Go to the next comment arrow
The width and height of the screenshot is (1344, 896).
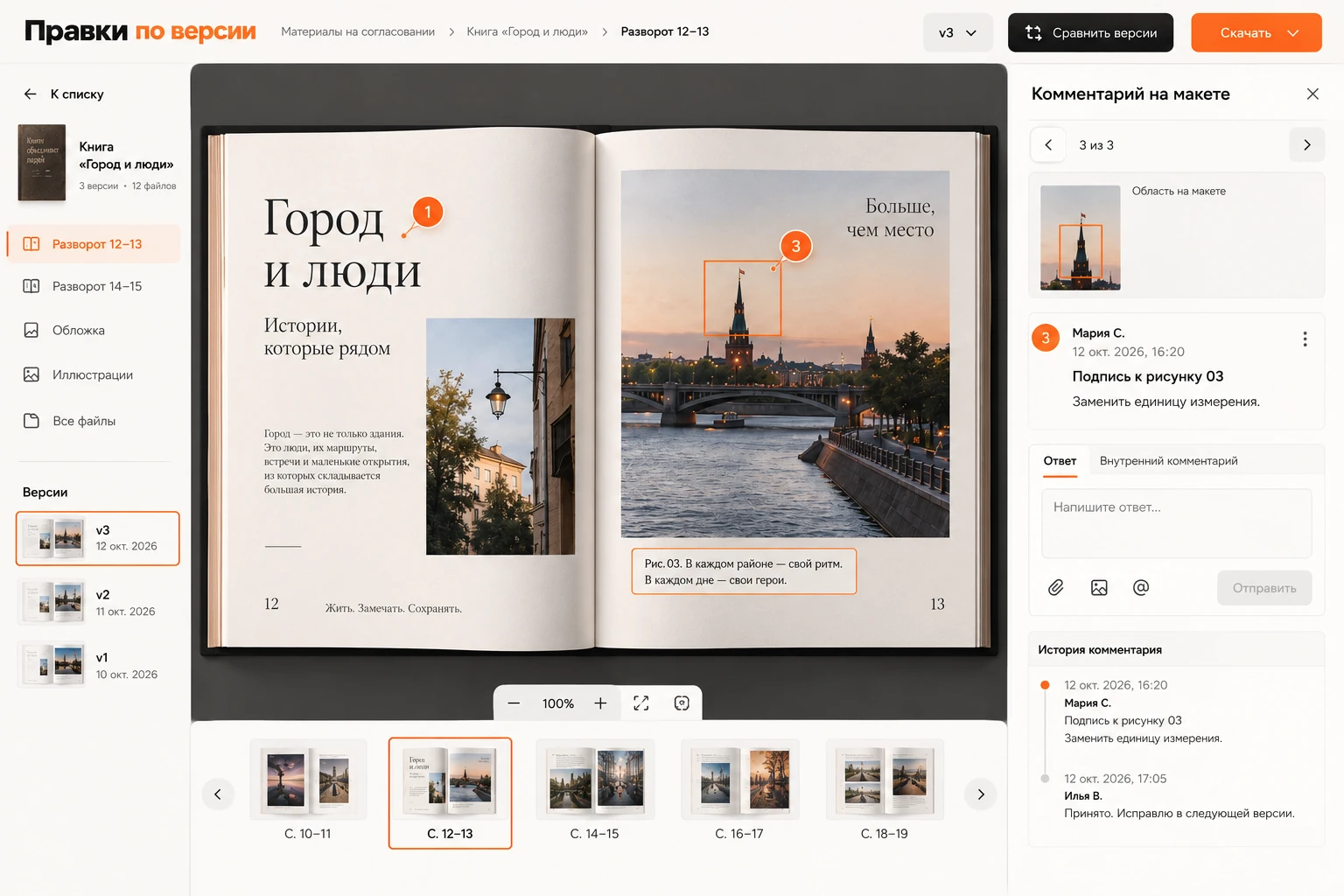[x=1307, y=145]
